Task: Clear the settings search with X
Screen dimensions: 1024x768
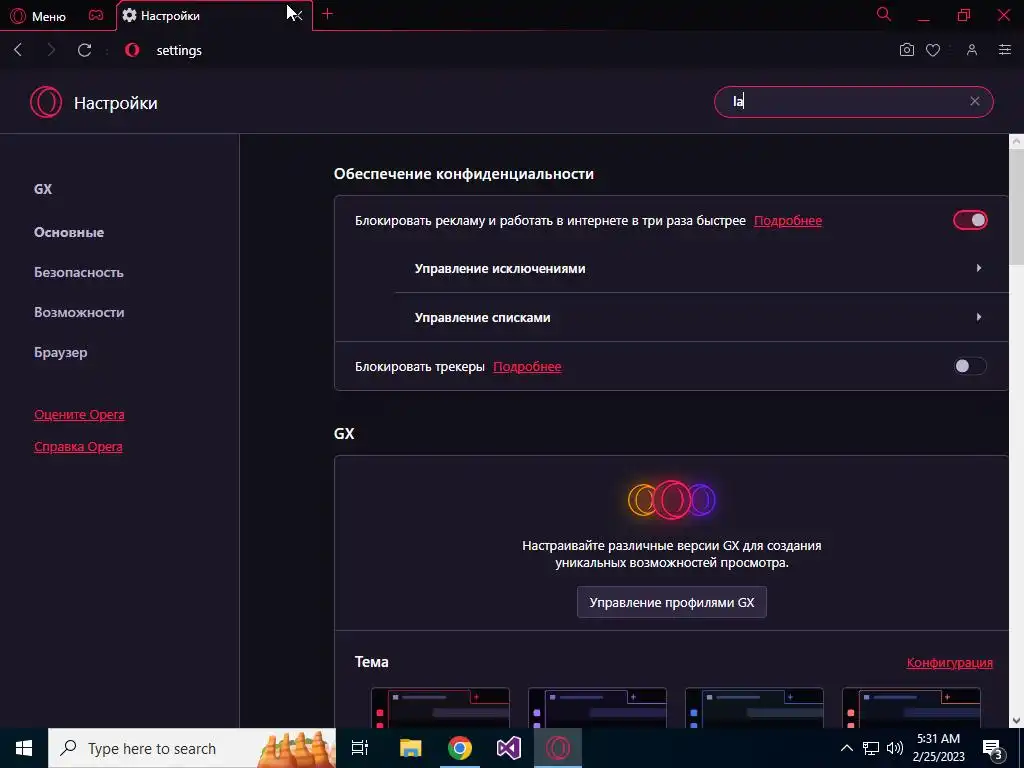Action: click(974, 101)
